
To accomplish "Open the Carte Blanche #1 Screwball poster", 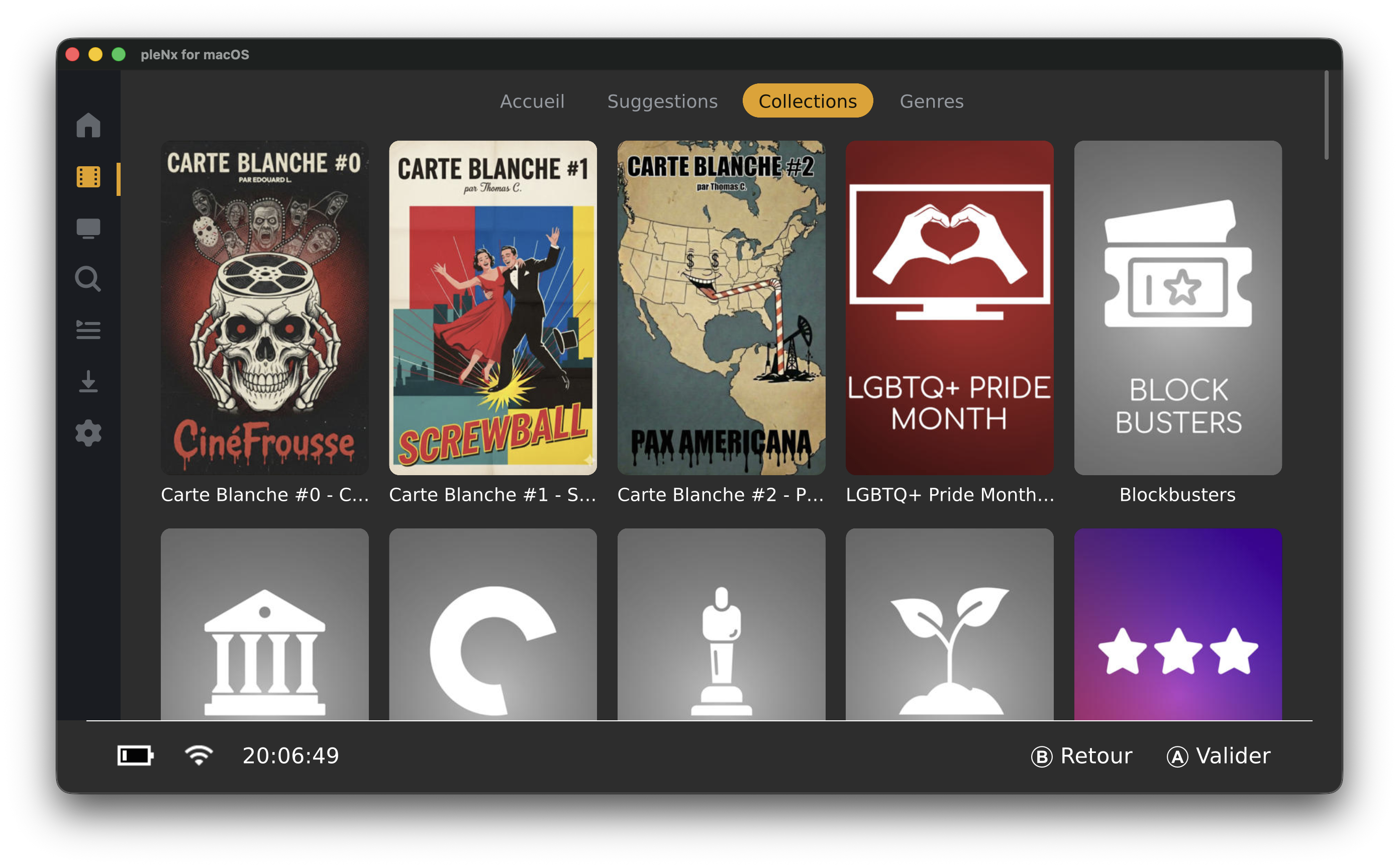I will 493,308.
